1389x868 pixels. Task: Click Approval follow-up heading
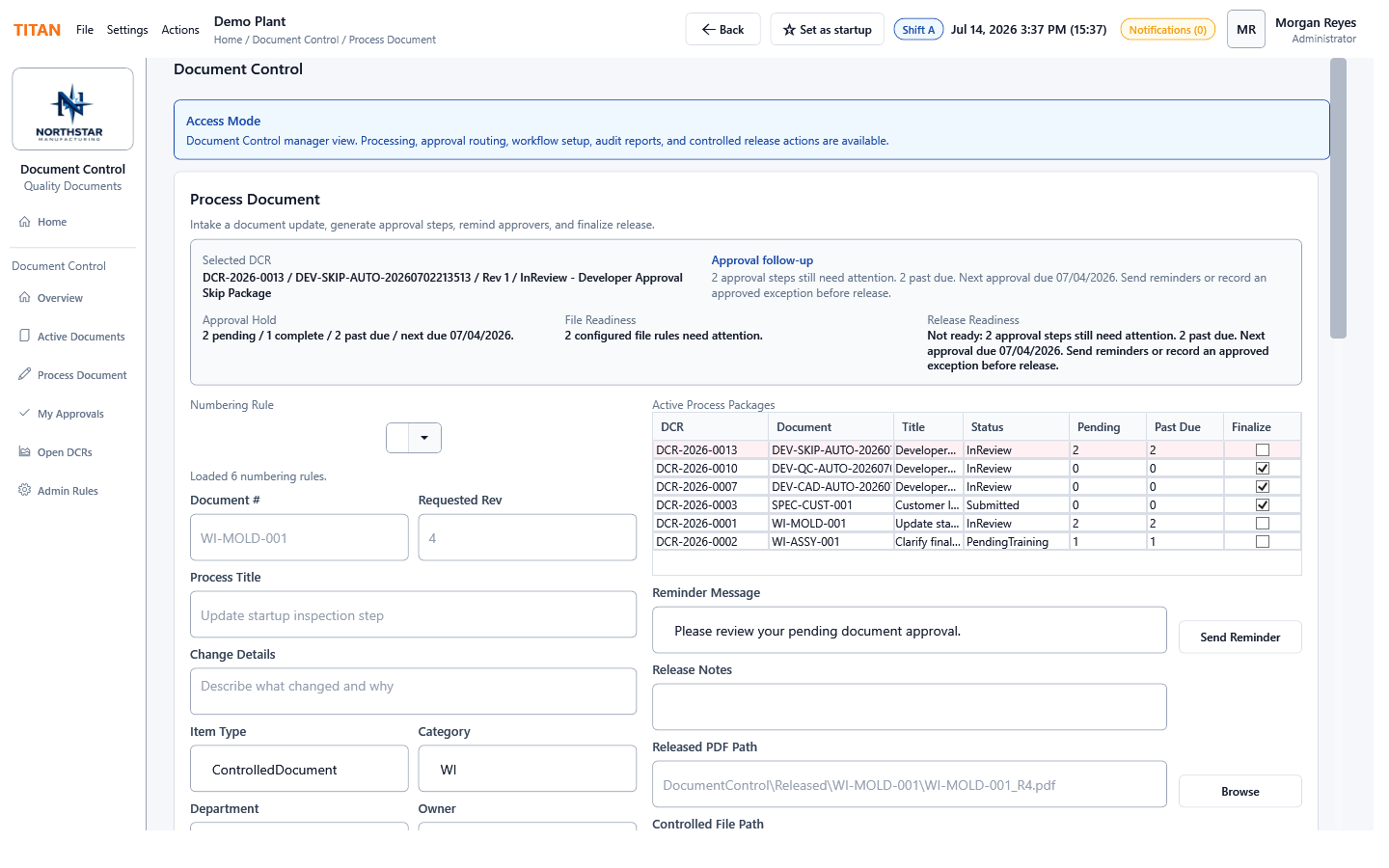pyautogui.click(x=762, y=260)
